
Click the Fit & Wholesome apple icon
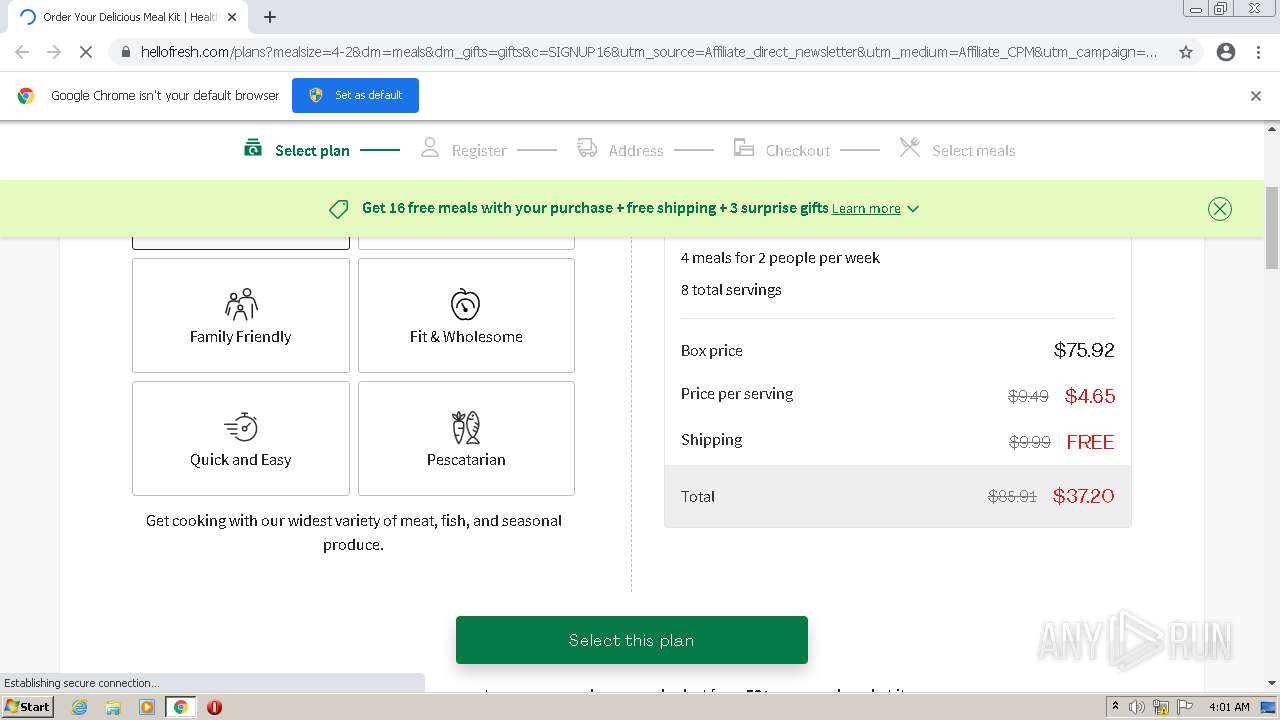point(465,304)
